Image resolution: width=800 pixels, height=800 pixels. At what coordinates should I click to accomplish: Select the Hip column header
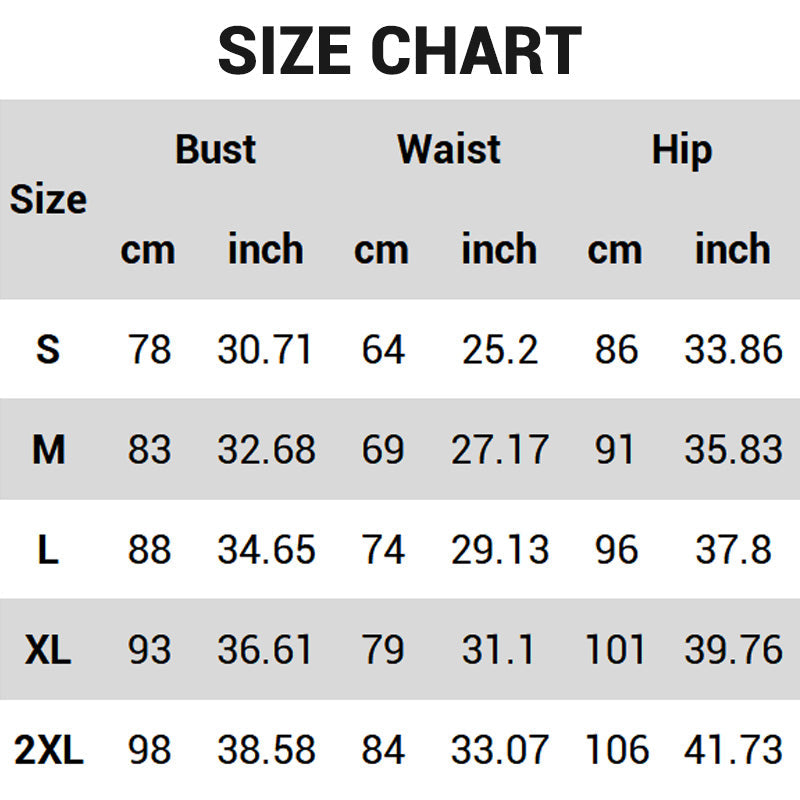(681, 150)
